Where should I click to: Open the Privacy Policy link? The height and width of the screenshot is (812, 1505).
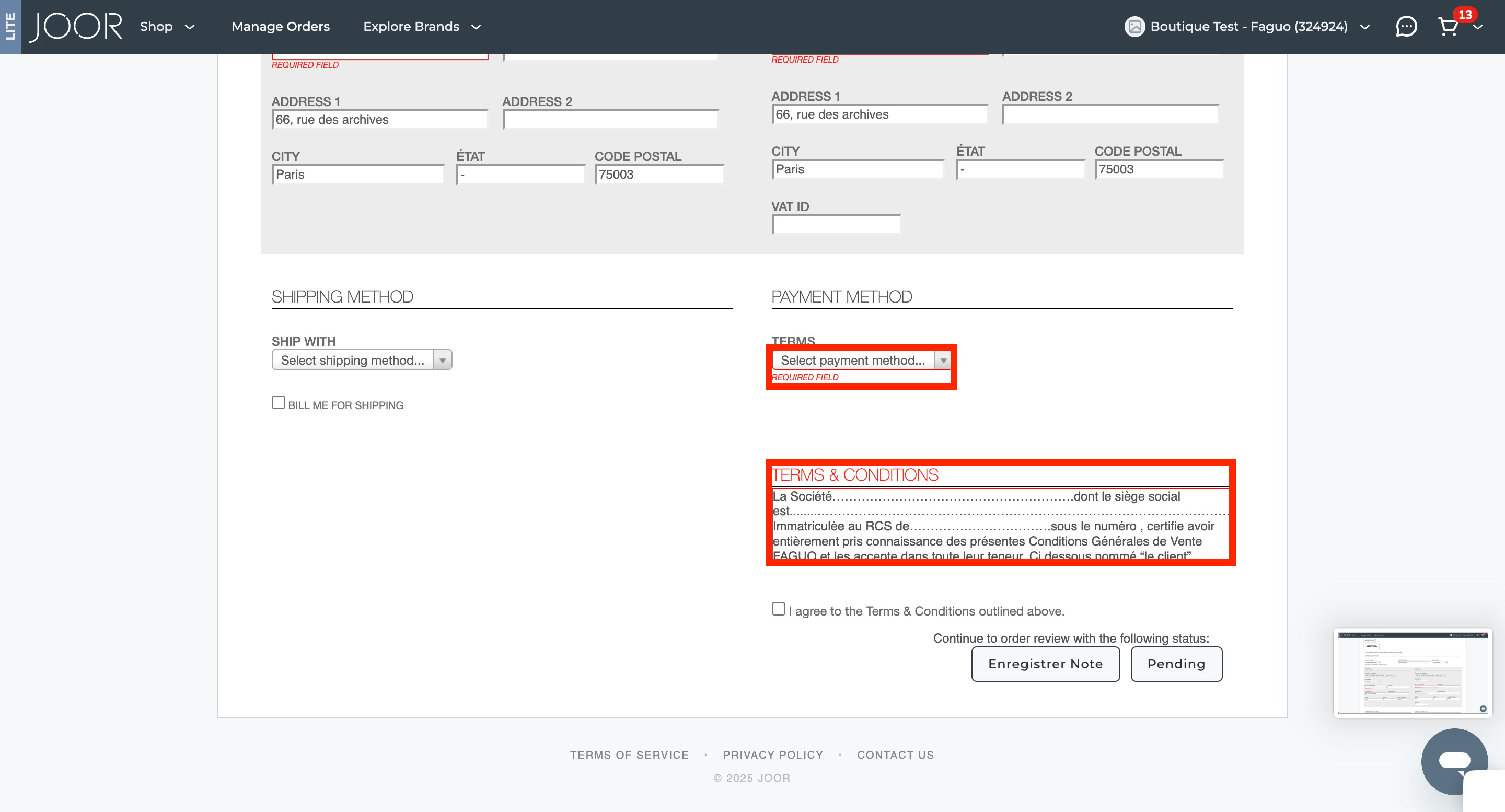pyautogui.click(x=773, y=755)
